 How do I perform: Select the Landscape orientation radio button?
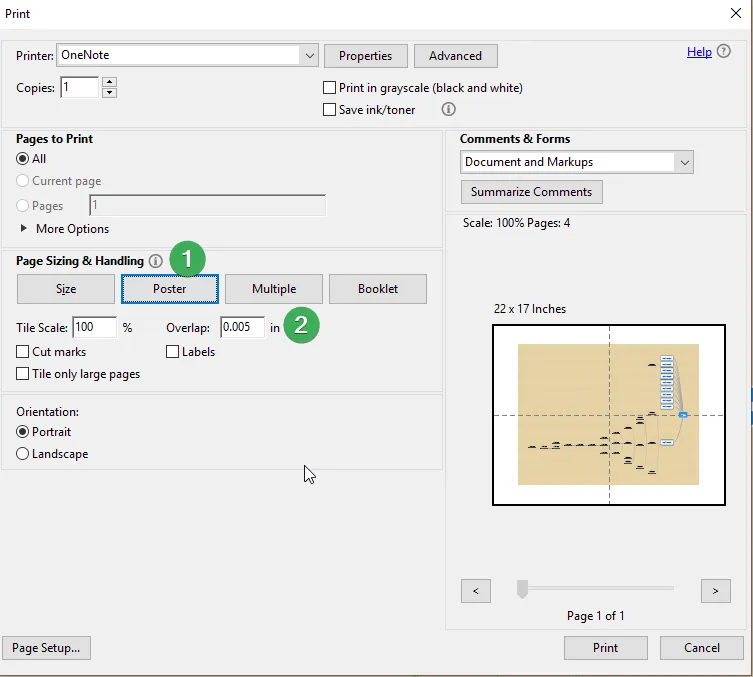pyautogui.click(x=23, y=454)
